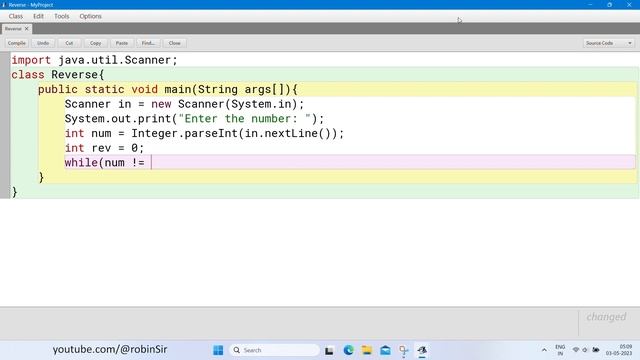This screenshot has width=640, height=360.
Task: Click the Compile button
Action: [x=17, y=43]
